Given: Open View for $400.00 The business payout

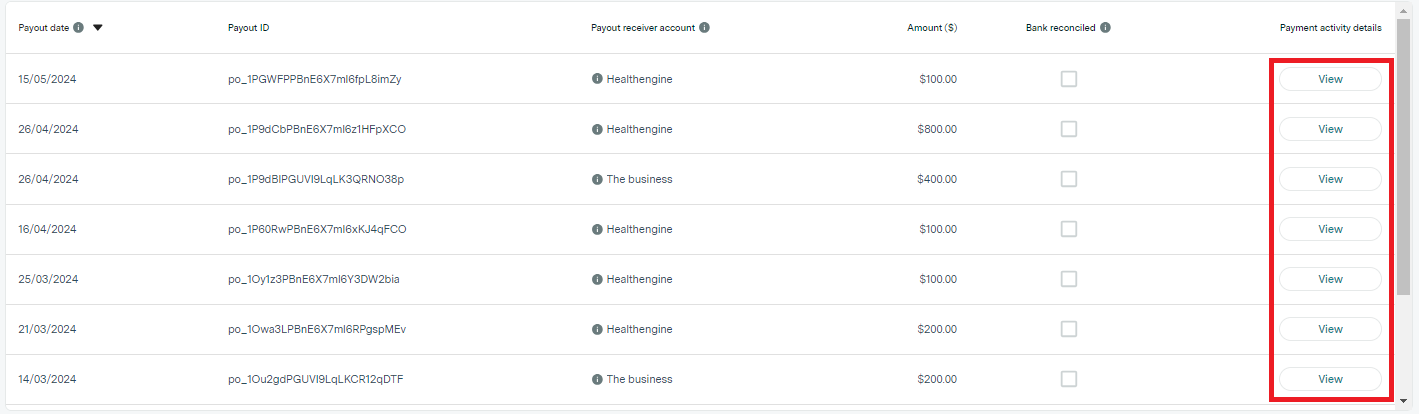Looking at the screenshot, I should click(1330, 179).
